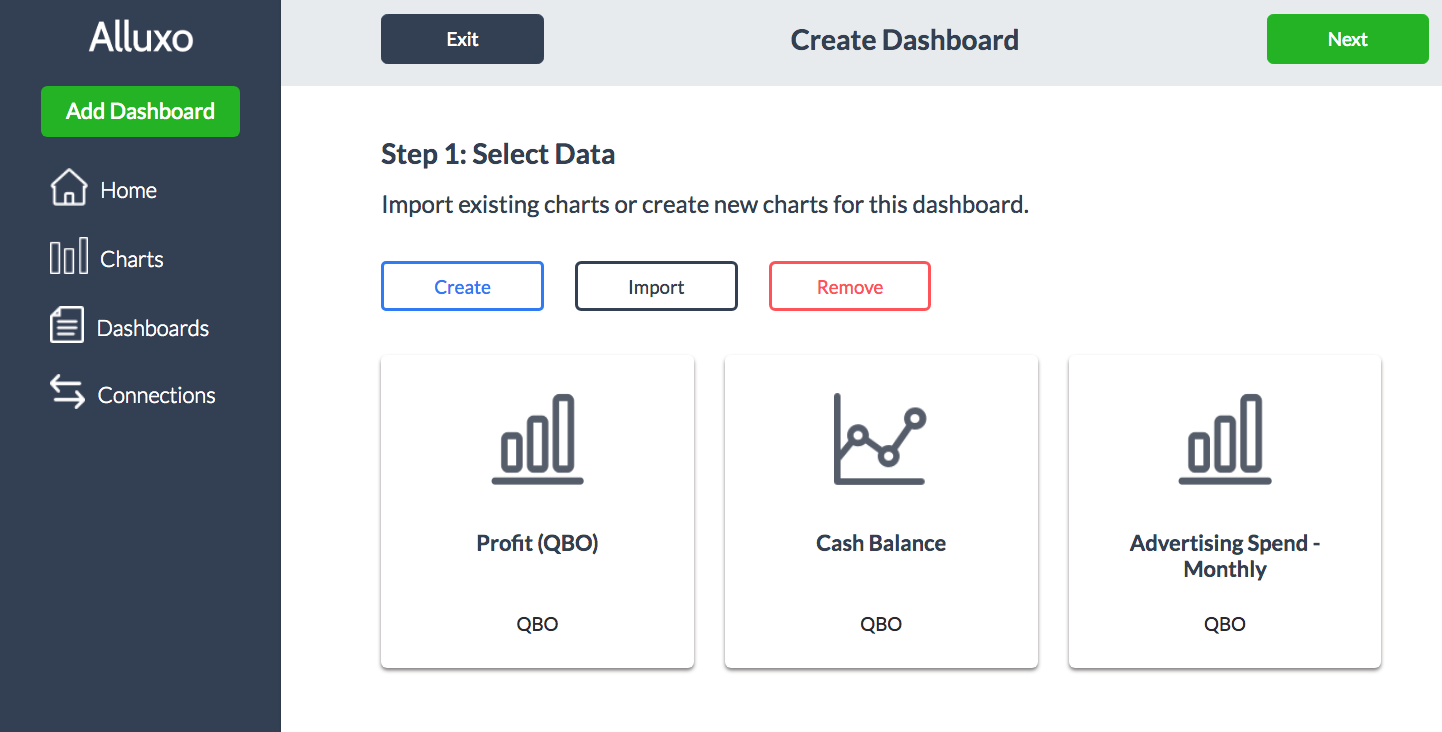This screenshot has width=1442, height=732.
Task: Click the Import button
Action: [656, 287]
